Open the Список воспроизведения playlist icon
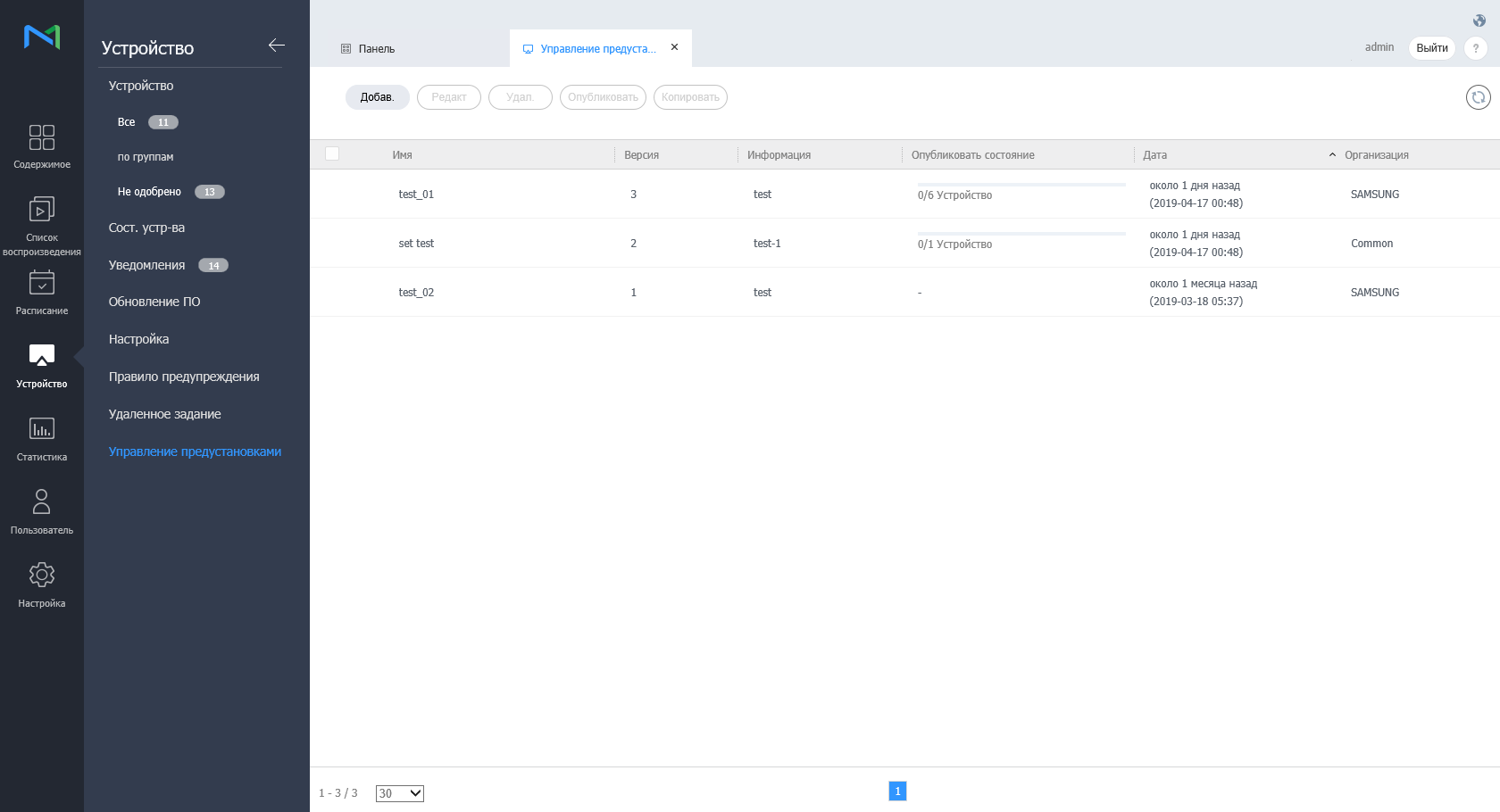1500x812 pixels. tap(42, 210)
